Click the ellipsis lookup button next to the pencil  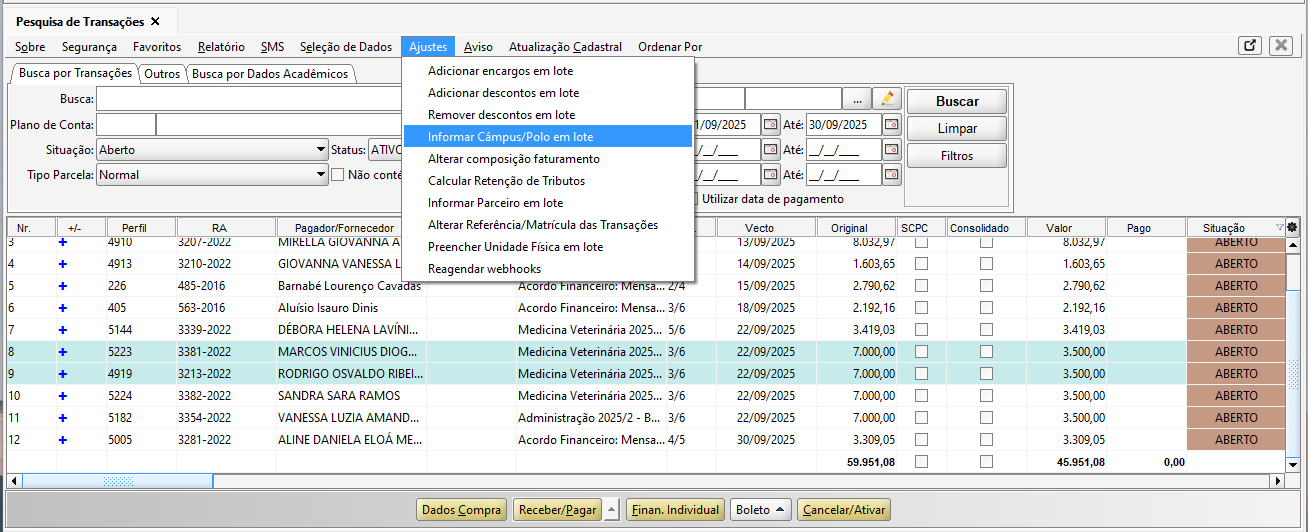click(856, 99)
